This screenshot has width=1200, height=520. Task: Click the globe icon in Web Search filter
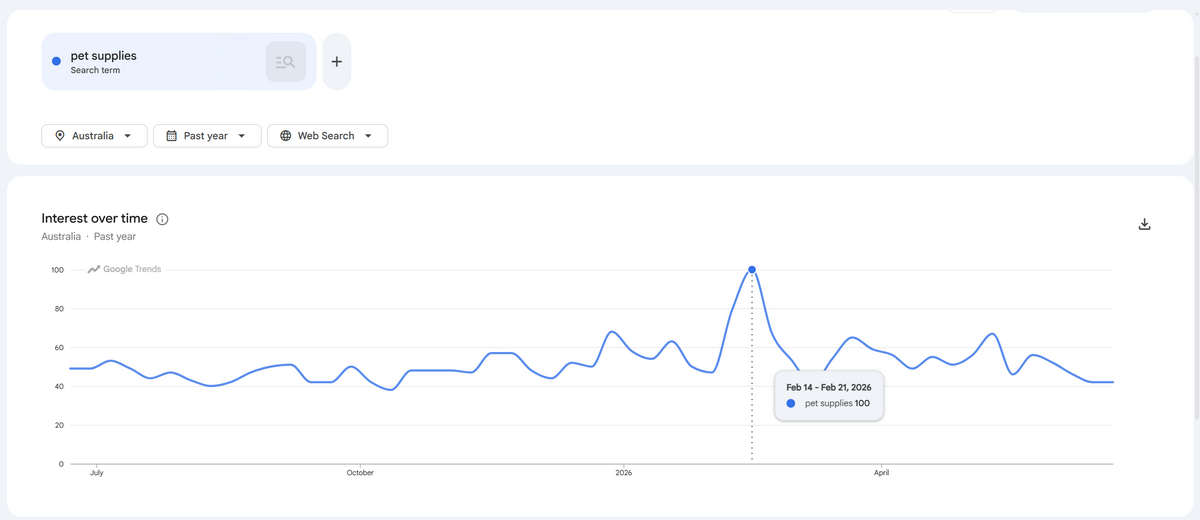tap(286, 136)
